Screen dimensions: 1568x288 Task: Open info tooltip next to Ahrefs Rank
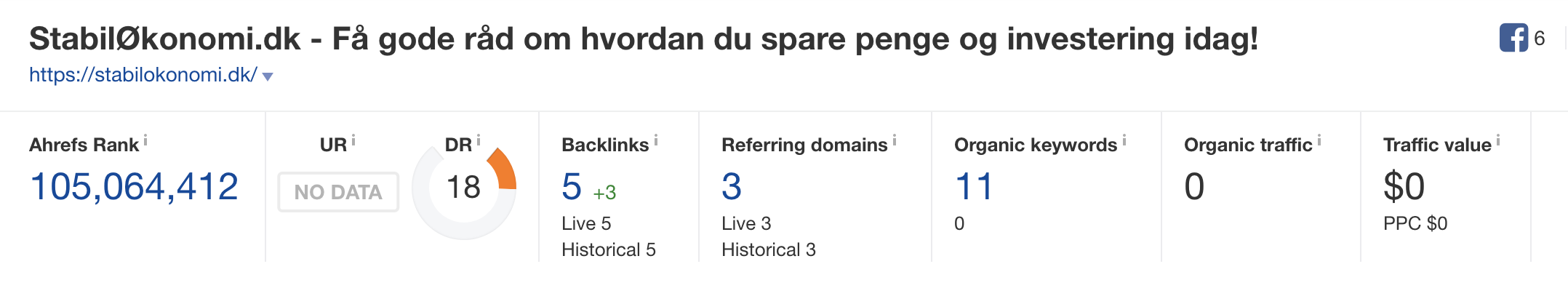click(x=145, y=140)
